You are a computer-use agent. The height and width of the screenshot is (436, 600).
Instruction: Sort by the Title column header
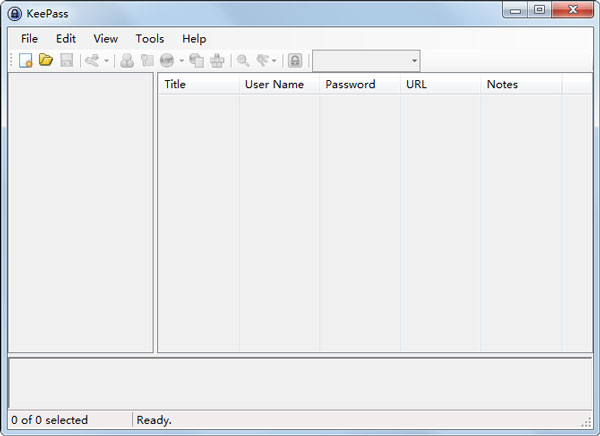[x=199, y=84]
